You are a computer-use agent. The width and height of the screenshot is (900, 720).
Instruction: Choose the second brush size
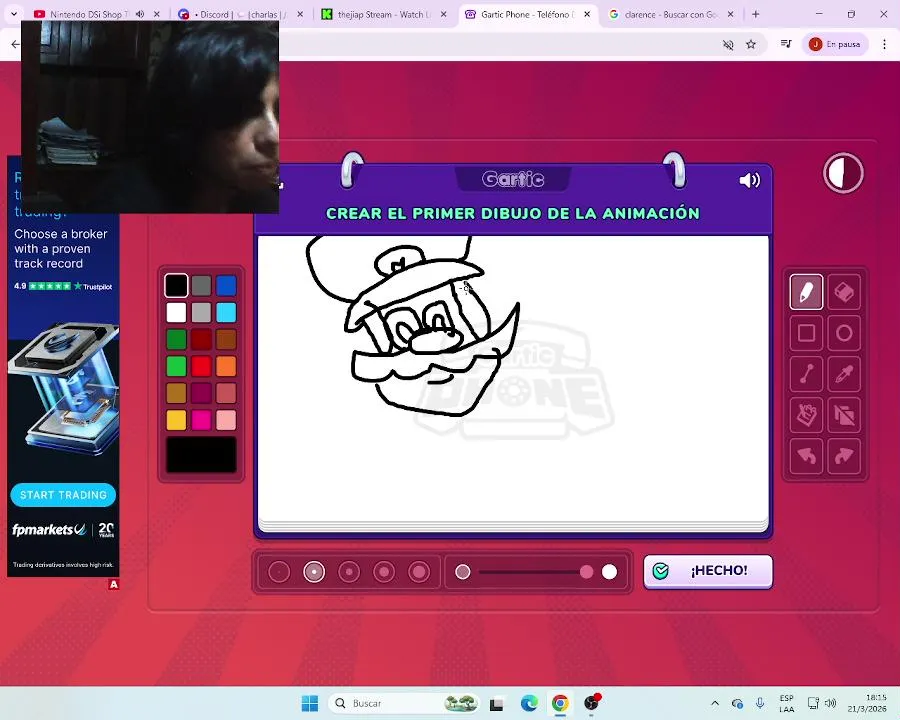pos(314,572)
